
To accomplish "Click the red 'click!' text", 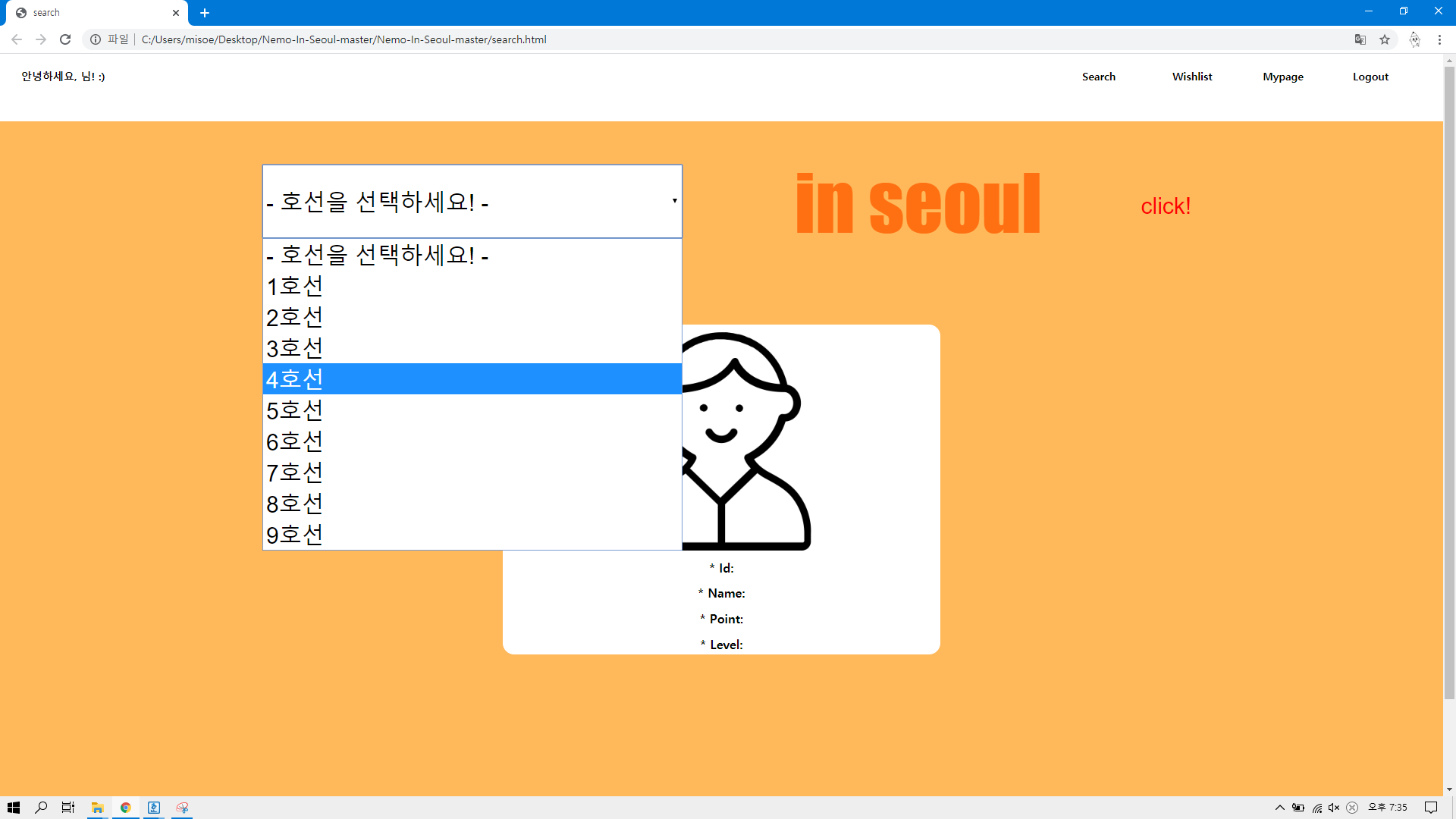I will click(1166, 206).
